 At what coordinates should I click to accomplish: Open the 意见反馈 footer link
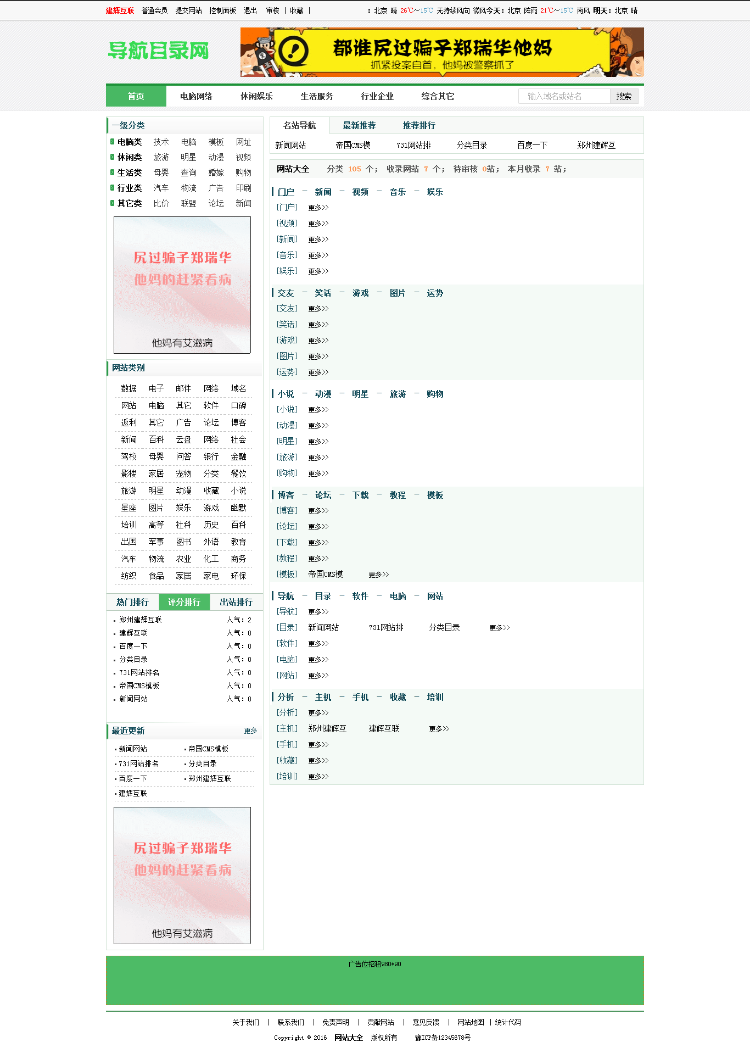click(426, 1023)
